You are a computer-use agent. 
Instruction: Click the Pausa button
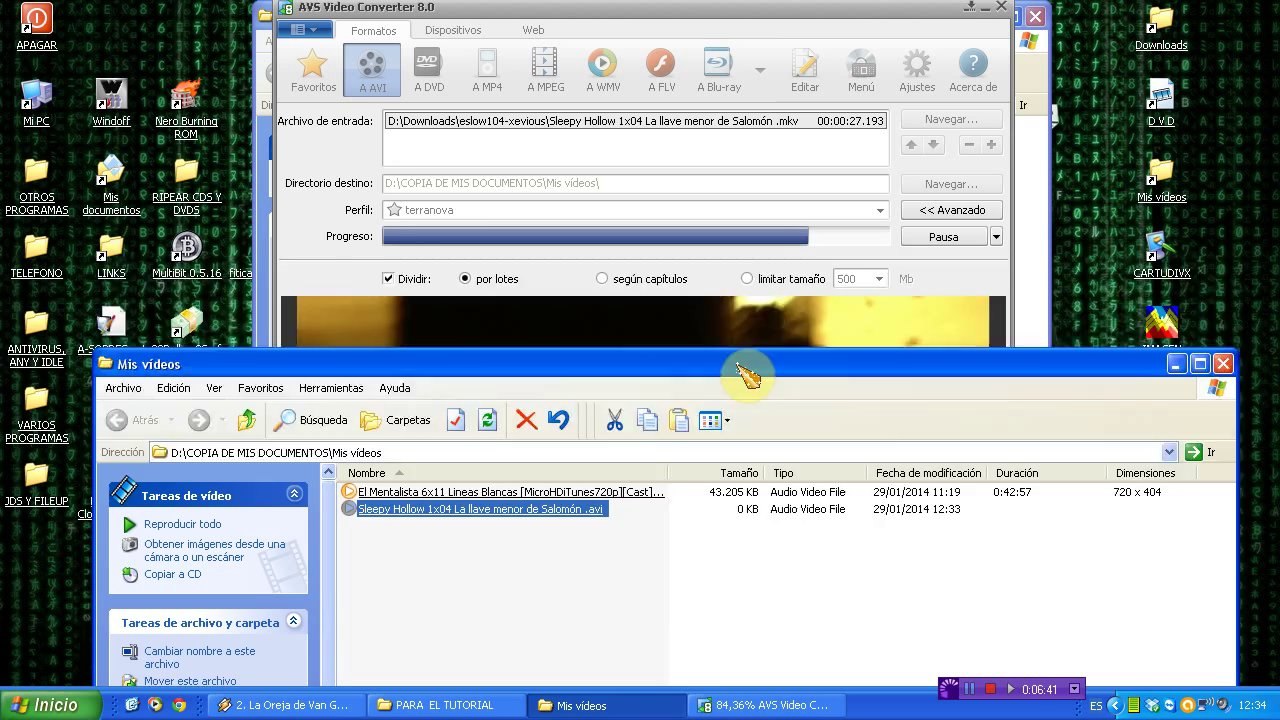click(x=944, y=237)
